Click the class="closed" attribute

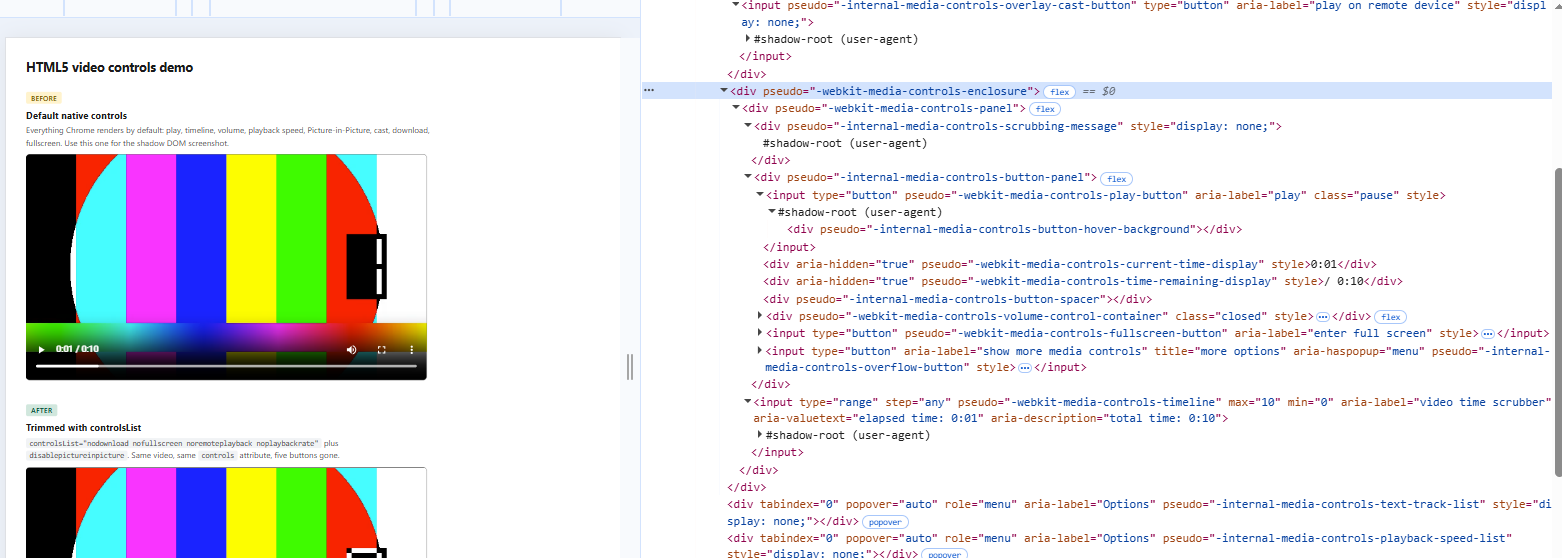tap(1221, 316)
